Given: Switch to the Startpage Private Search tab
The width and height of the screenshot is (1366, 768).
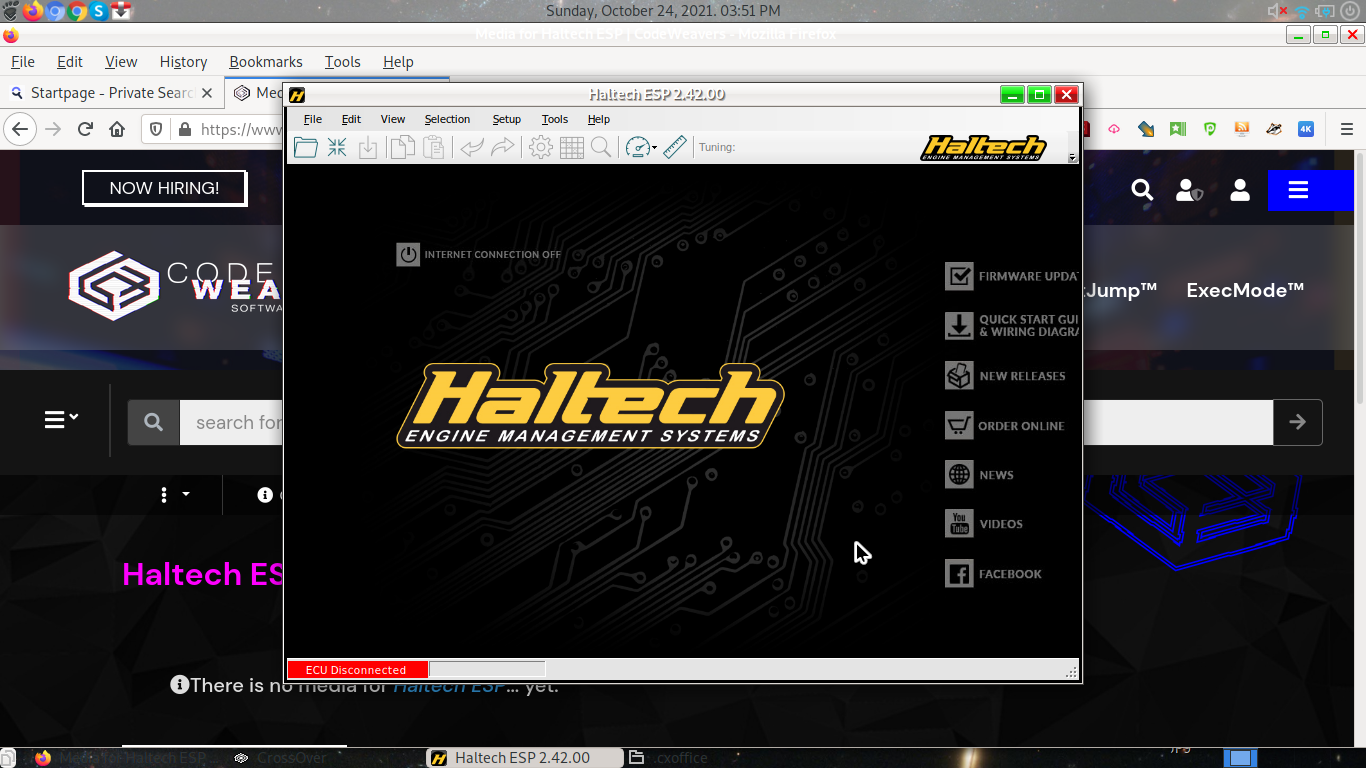Looking at the screenshot, I should point(111,93).
